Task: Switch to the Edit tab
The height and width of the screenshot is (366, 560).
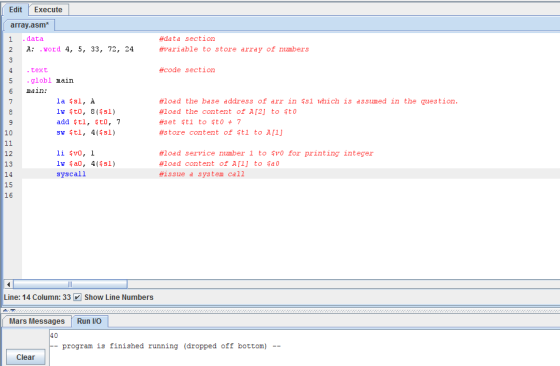Action: tap(15, 10)
